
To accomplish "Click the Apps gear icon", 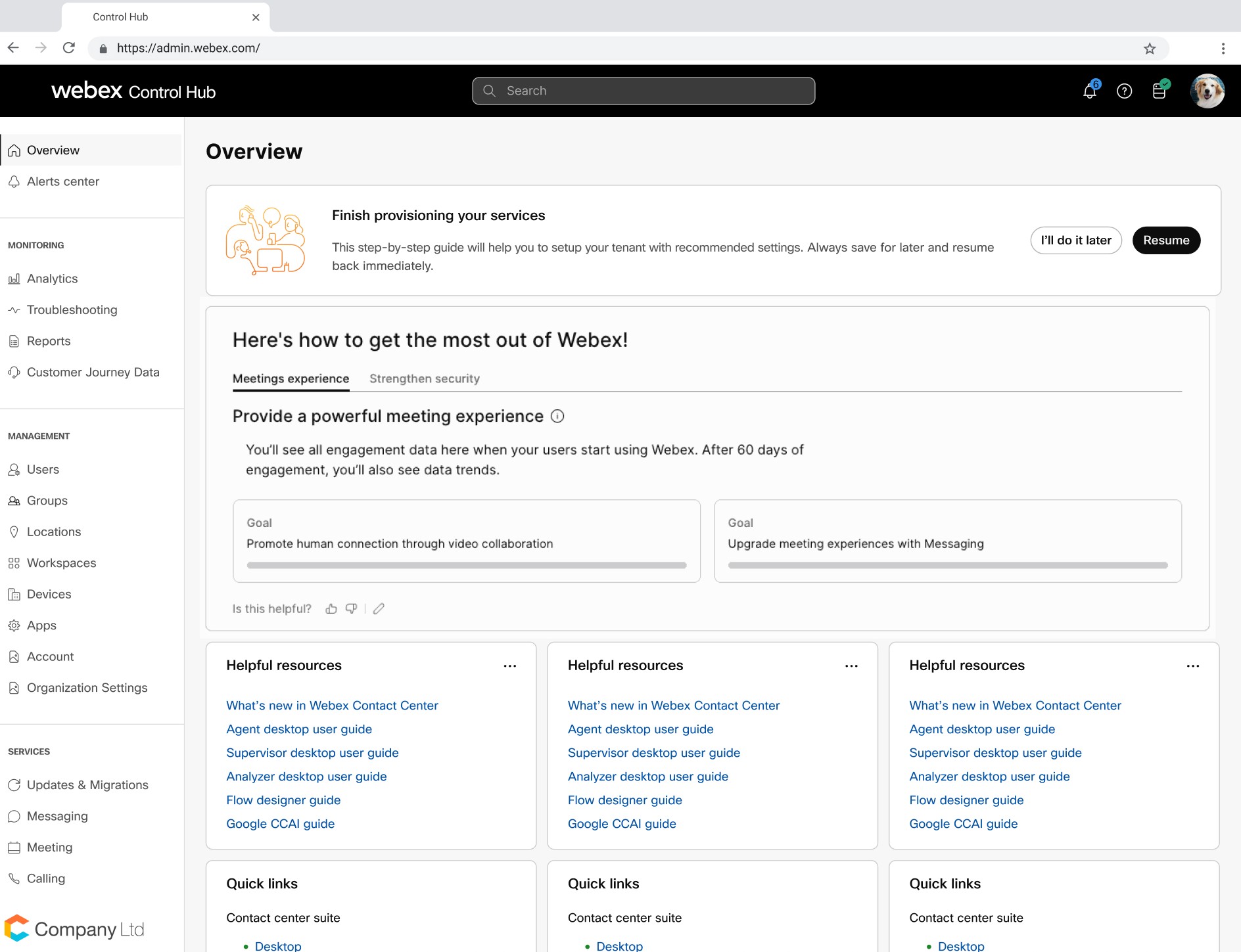I will click(14, 625).
